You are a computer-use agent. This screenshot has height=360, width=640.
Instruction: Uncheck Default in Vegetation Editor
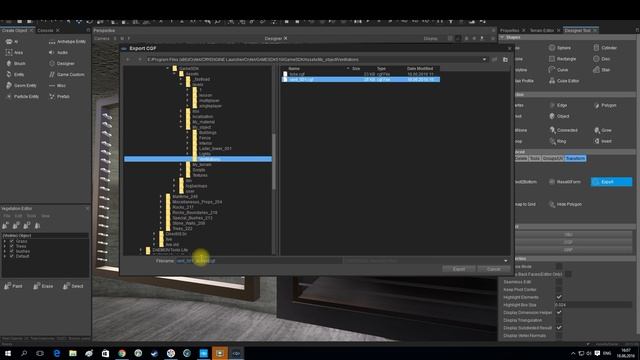pos(11,256)
